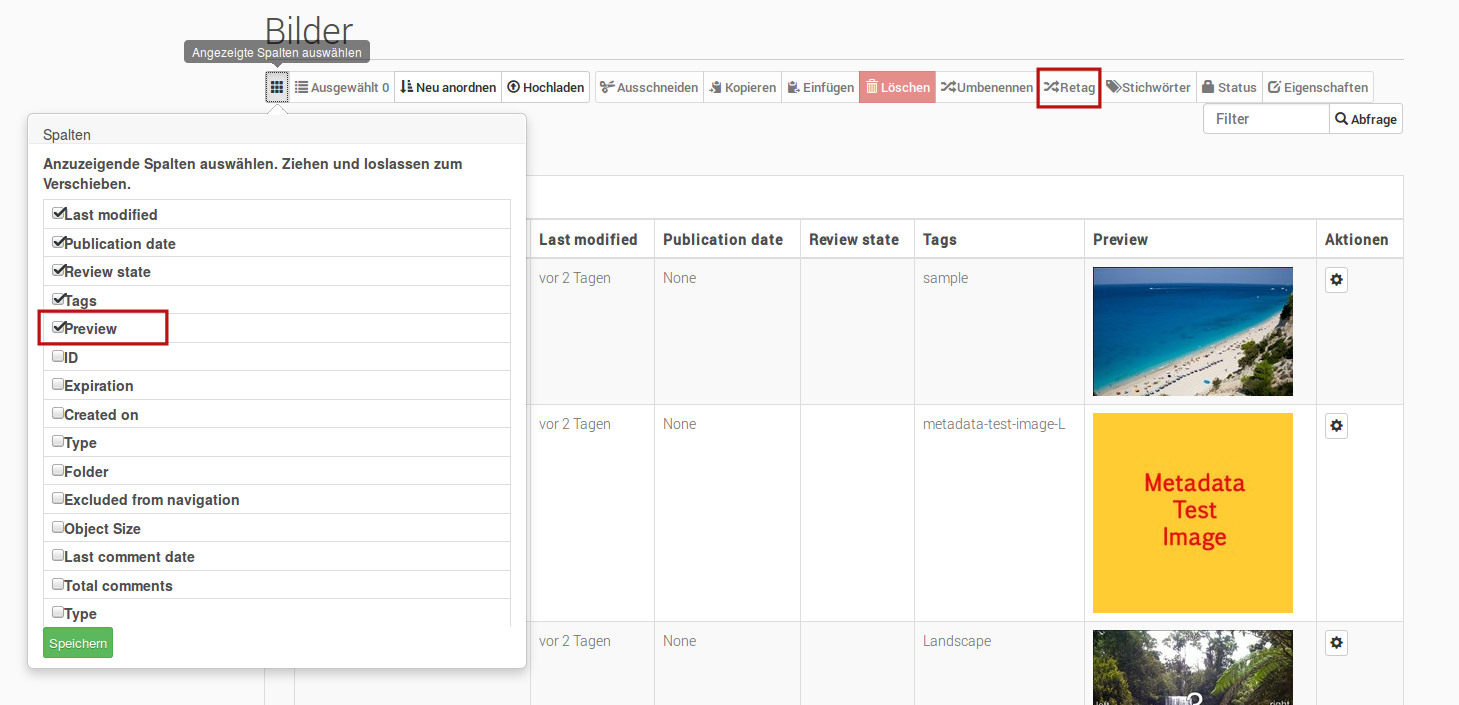Image resolution: width=1459 pixels, height=705 pixels.
Task: Click the Stichwörter keywords icon
Action: [1147, 86]
